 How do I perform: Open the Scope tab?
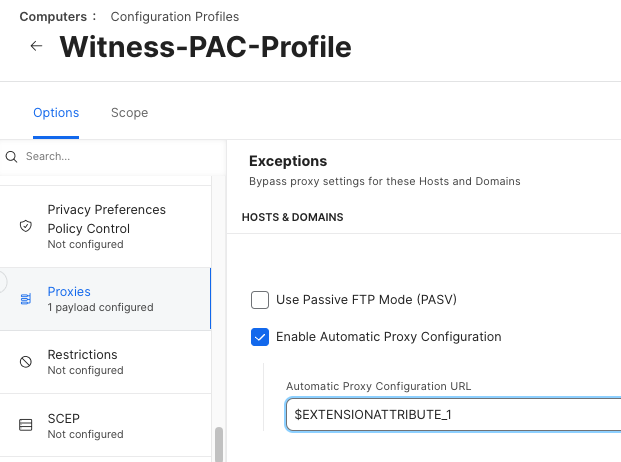click(129, 113)
